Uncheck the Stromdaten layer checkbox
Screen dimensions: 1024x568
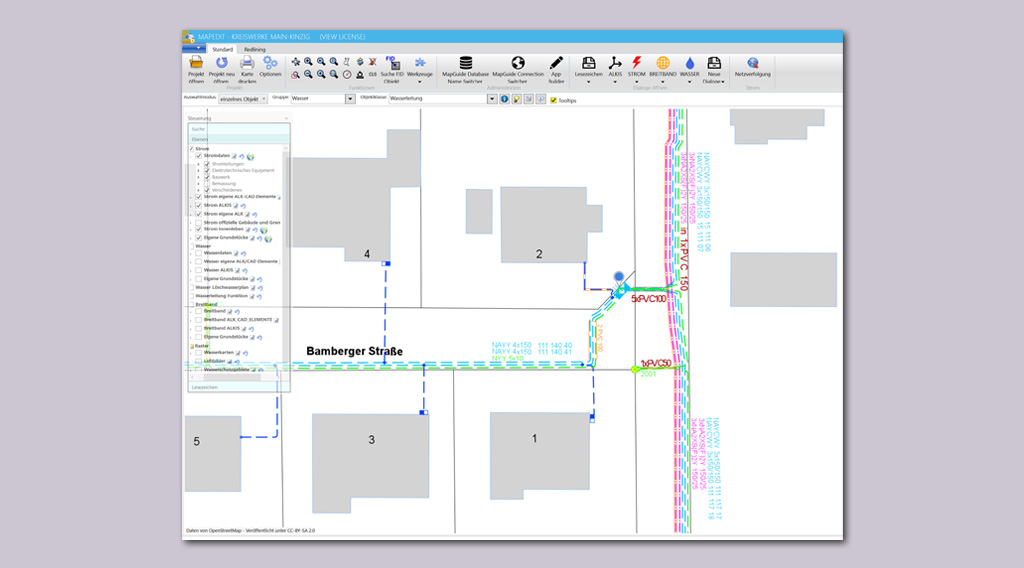coord(199,156)
